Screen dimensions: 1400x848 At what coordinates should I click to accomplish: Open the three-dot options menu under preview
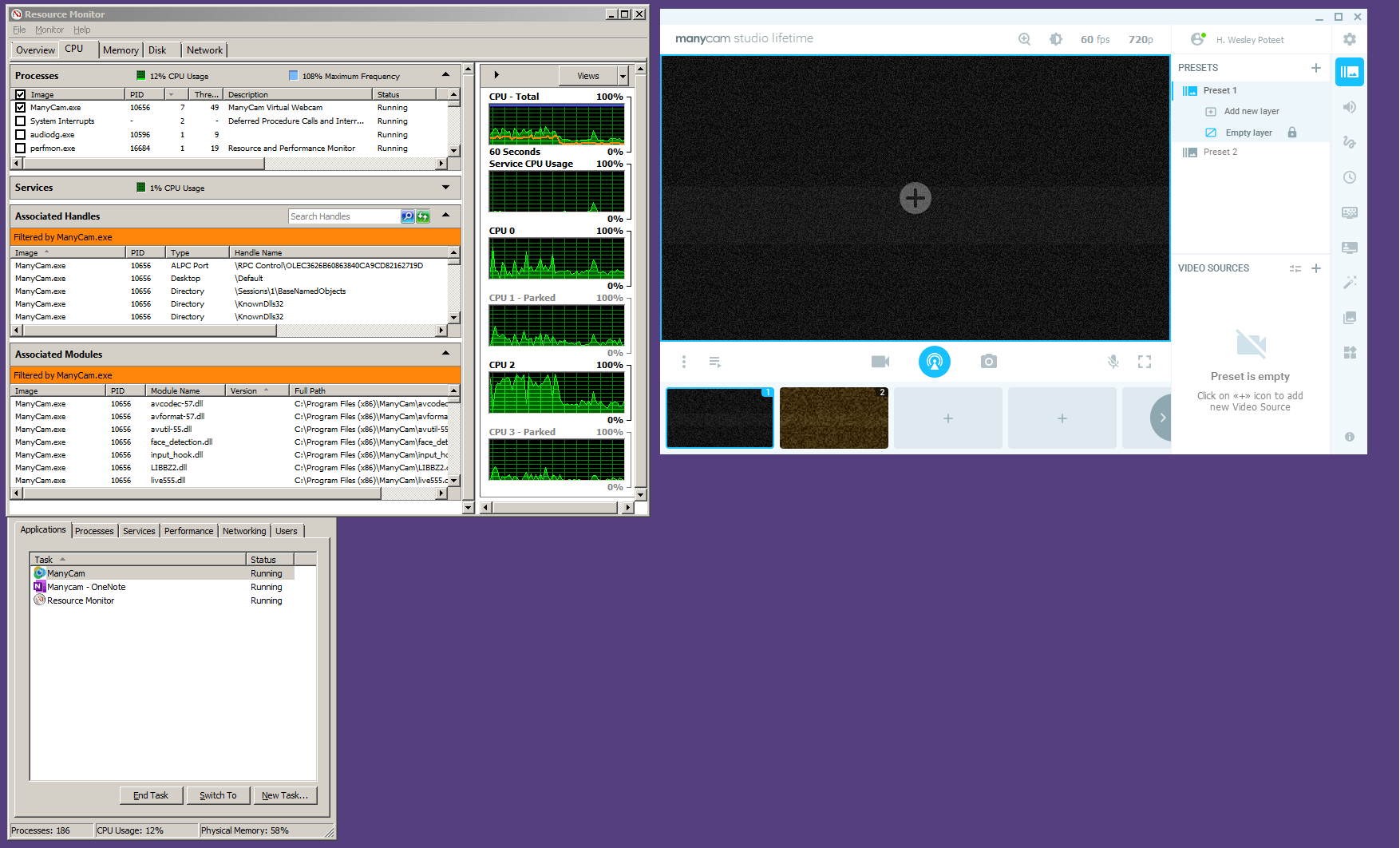coord(684,362)
